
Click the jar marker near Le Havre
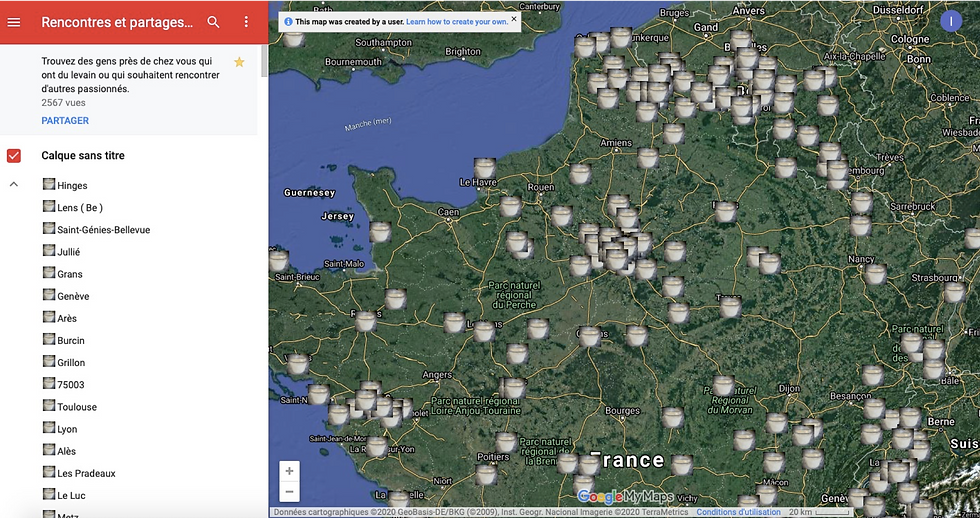pyautogui.click(x=484, y=169)
